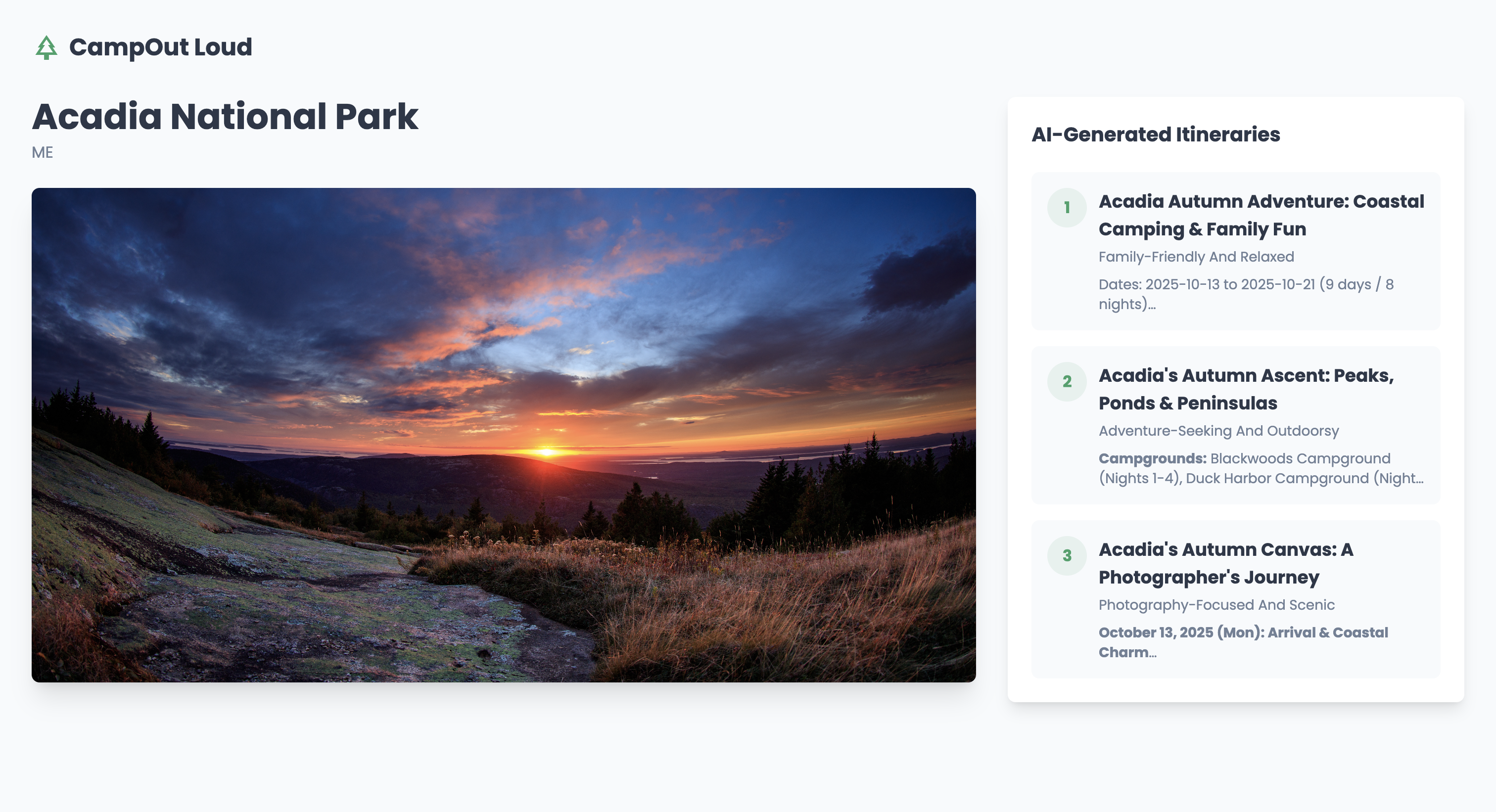Image resolution: width=1496 pixels, height=812 pixels.
Task: Click Family-Friendly And Relaxed subtitle
Action: click(1196, 257)
